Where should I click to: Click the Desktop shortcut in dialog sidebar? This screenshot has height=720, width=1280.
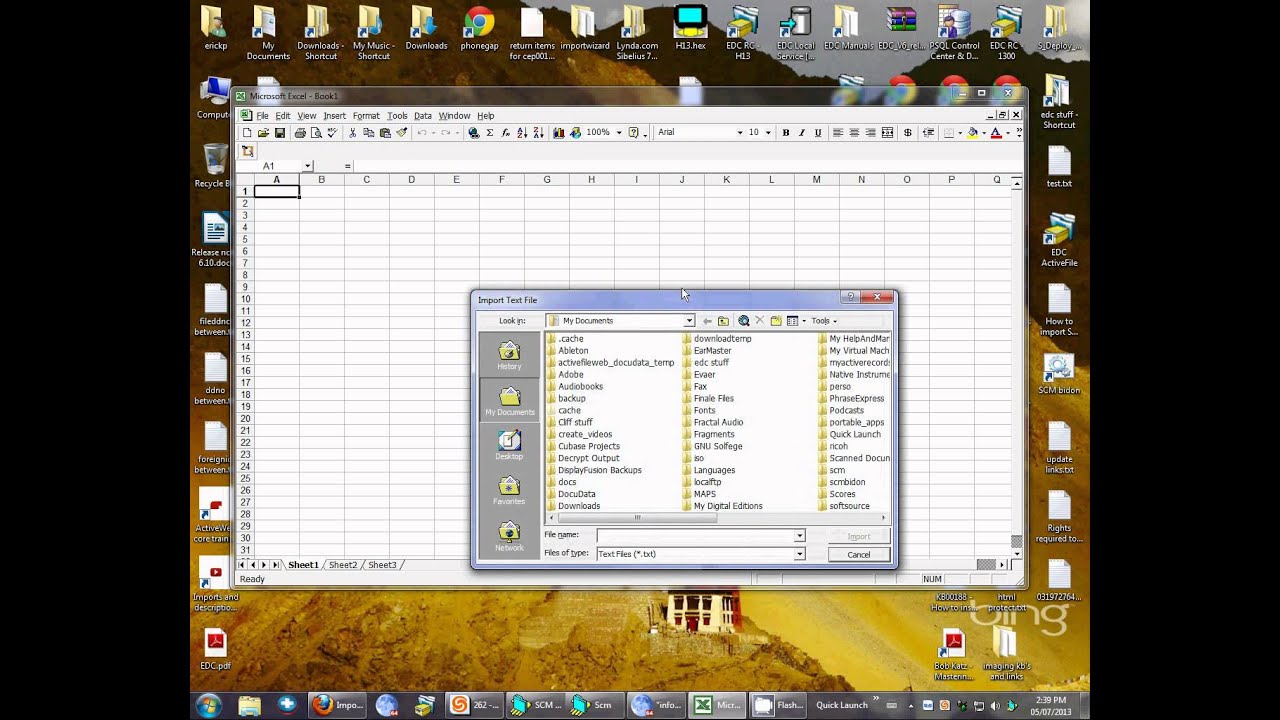(x=509, y=446)
